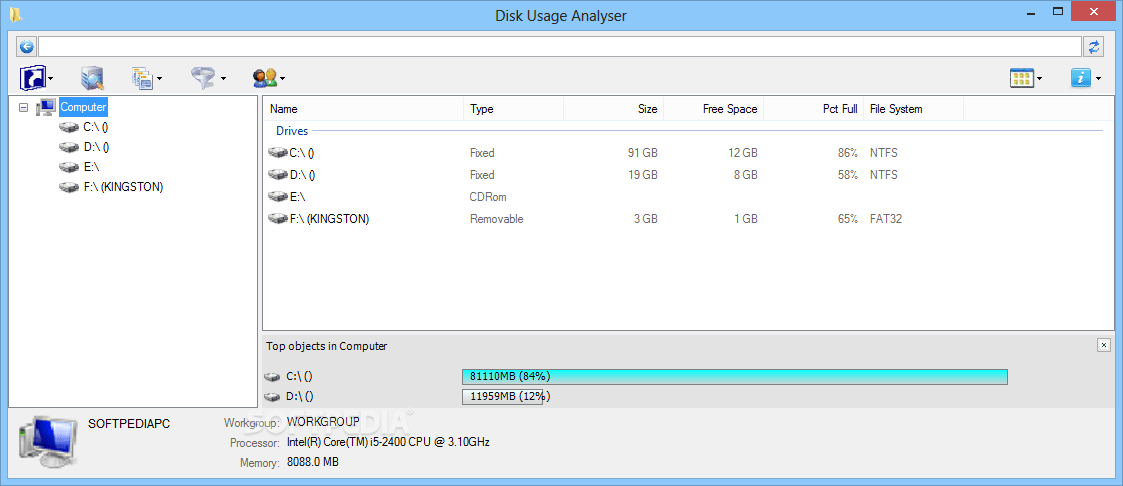The image size is (1123, 486).
Task: Click the folder app icon in title bar
Action: [x=16, y=14]
